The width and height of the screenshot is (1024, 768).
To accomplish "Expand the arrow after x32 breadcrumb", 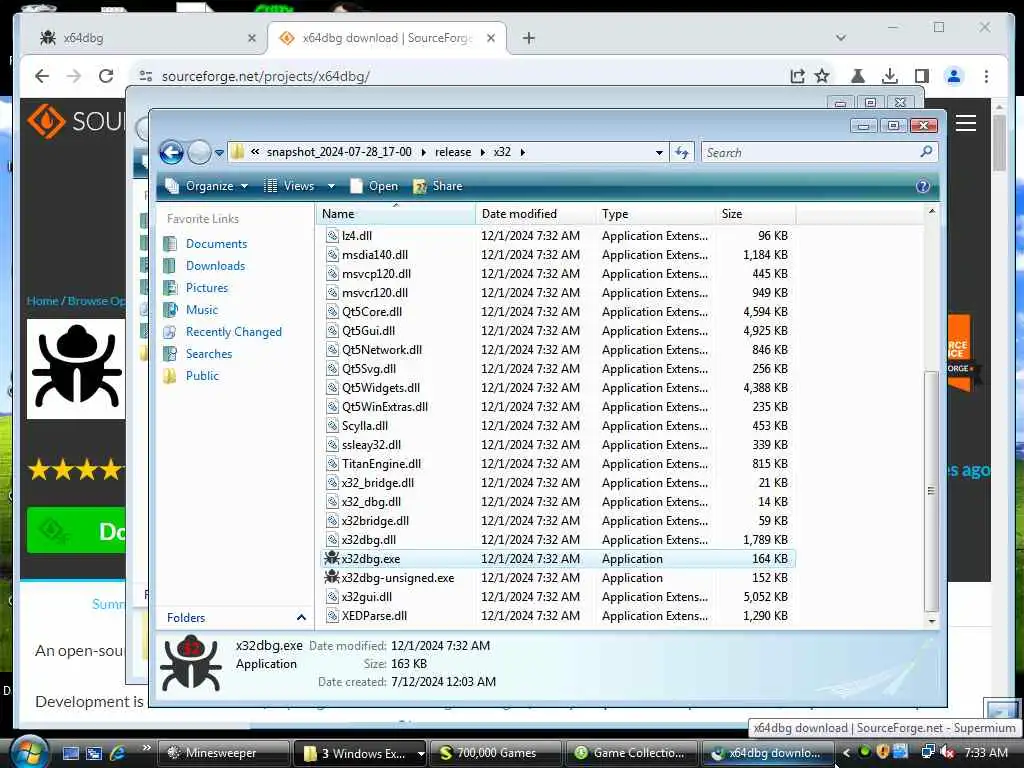I will [522, 152].
